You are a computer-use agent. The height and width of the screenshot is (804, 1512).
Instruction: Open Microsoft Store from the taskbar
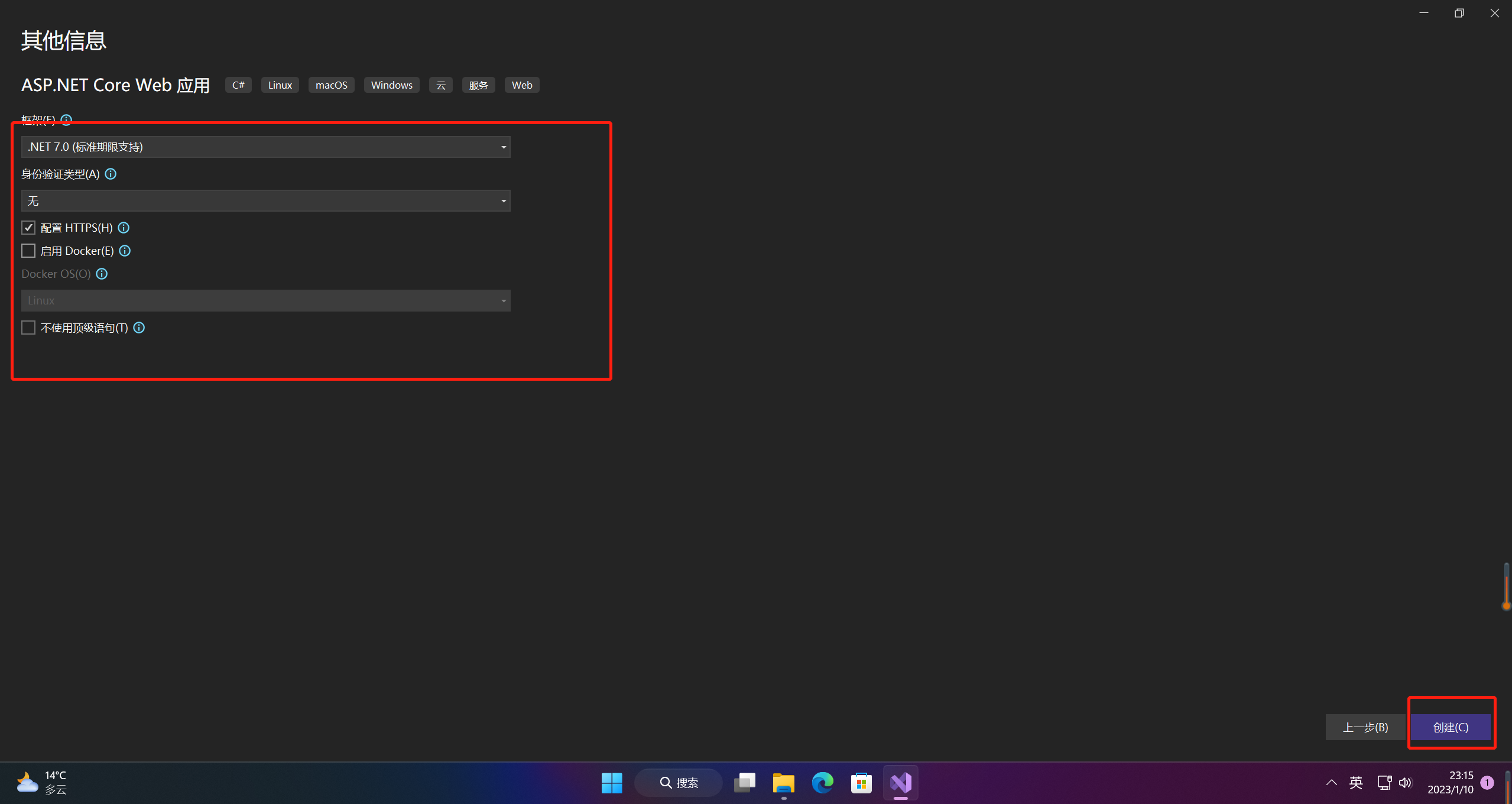click(x=862, y=783)
